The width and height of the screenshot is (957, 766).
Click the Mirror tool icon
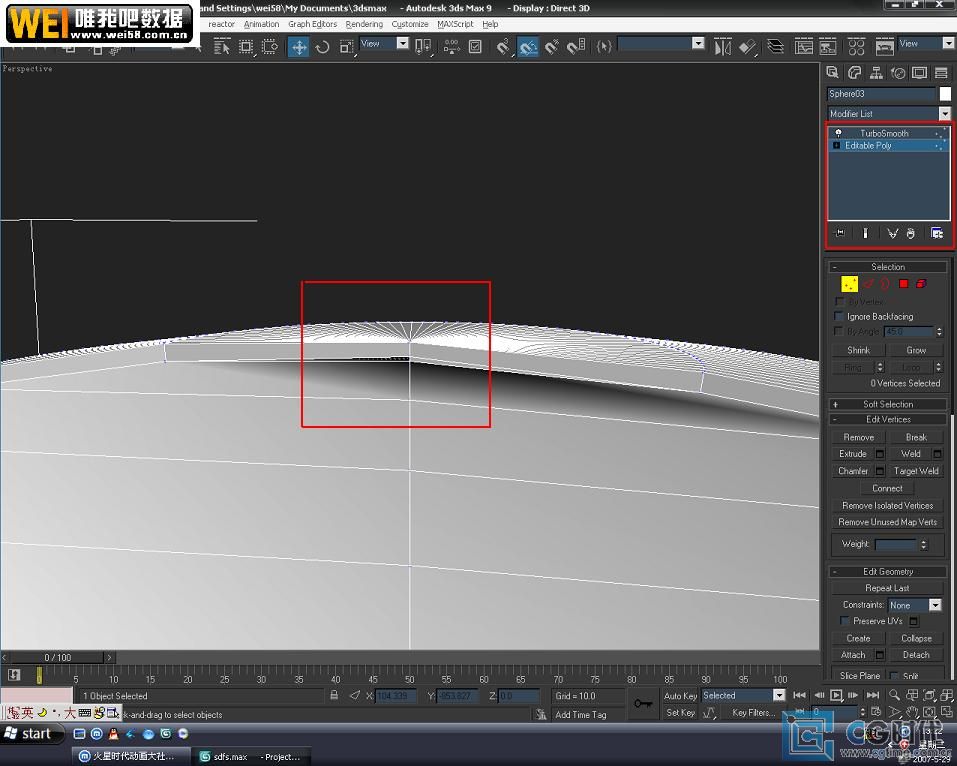tap(723, 47)
